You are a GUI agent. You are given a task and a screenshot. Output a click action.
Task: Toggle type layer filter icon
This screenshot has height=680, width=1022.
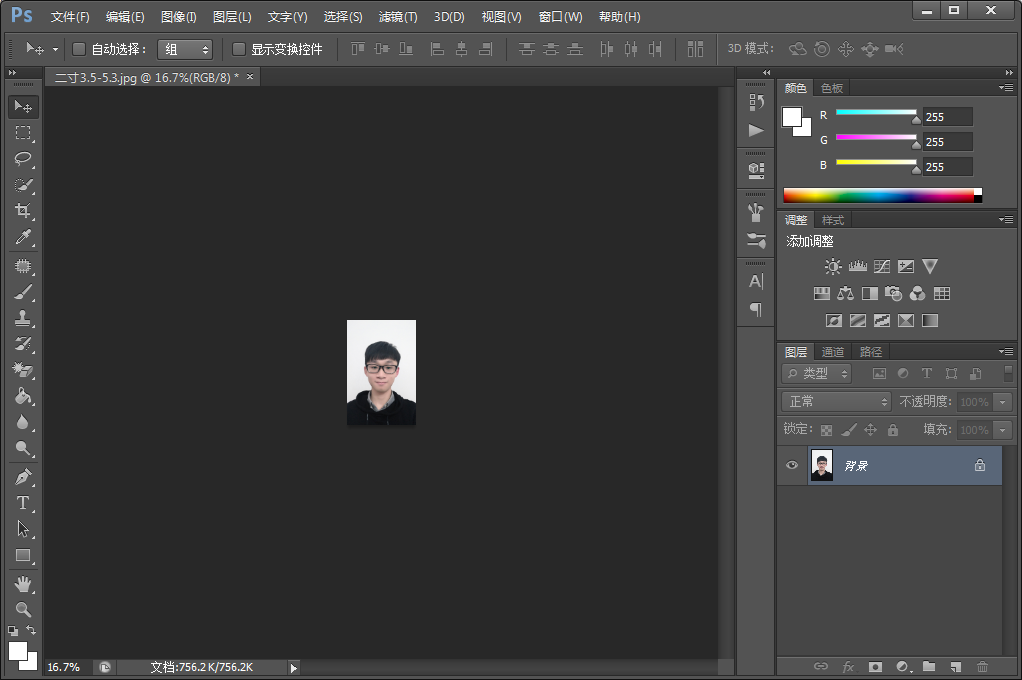click(927, 374)
